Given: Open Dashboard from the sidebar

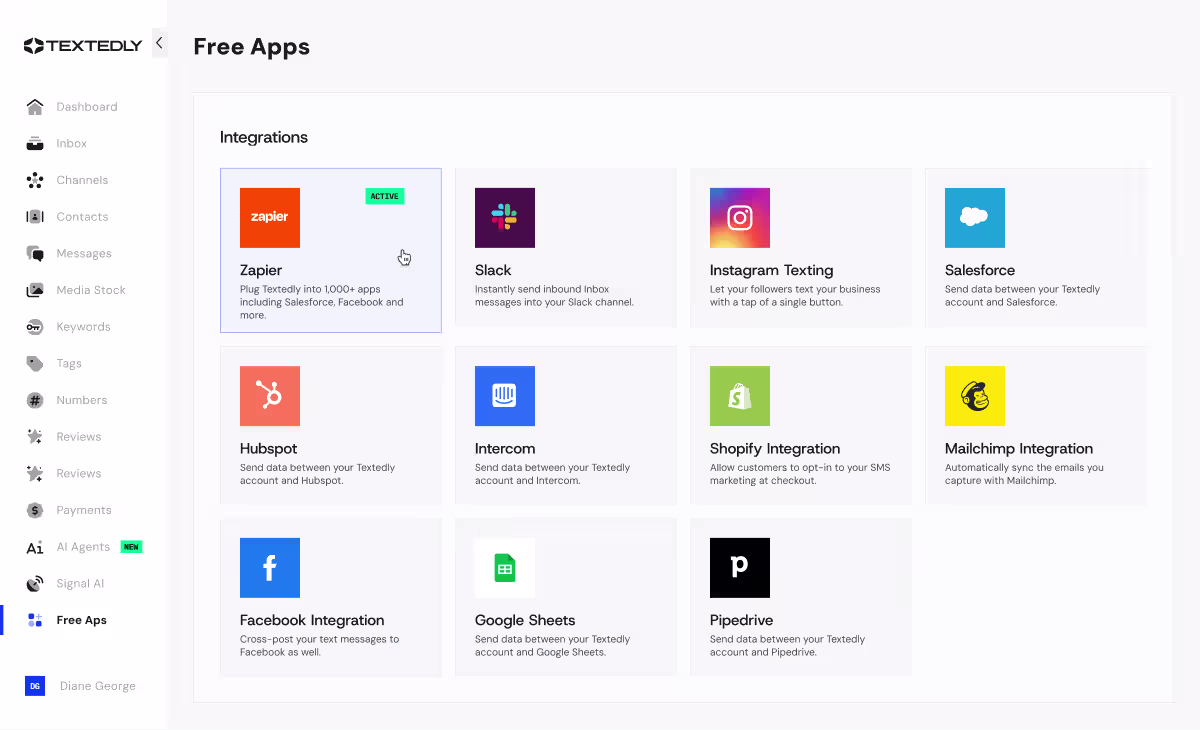Looking at the screenshot, I should [x=87, y=107].
